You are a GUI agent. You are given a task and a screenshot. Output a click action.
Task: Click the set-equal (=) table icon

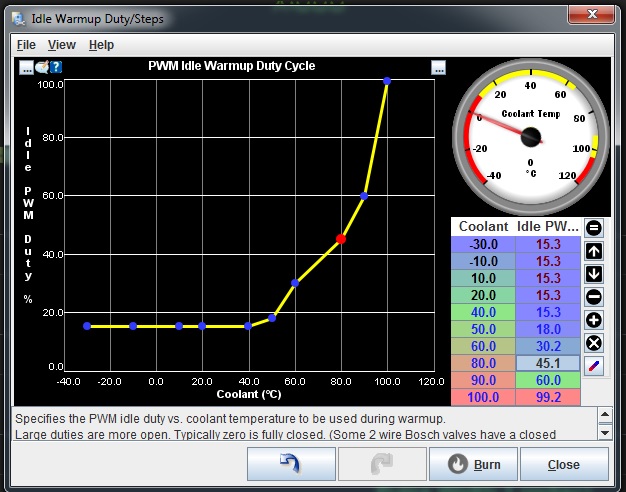[593, 228]
